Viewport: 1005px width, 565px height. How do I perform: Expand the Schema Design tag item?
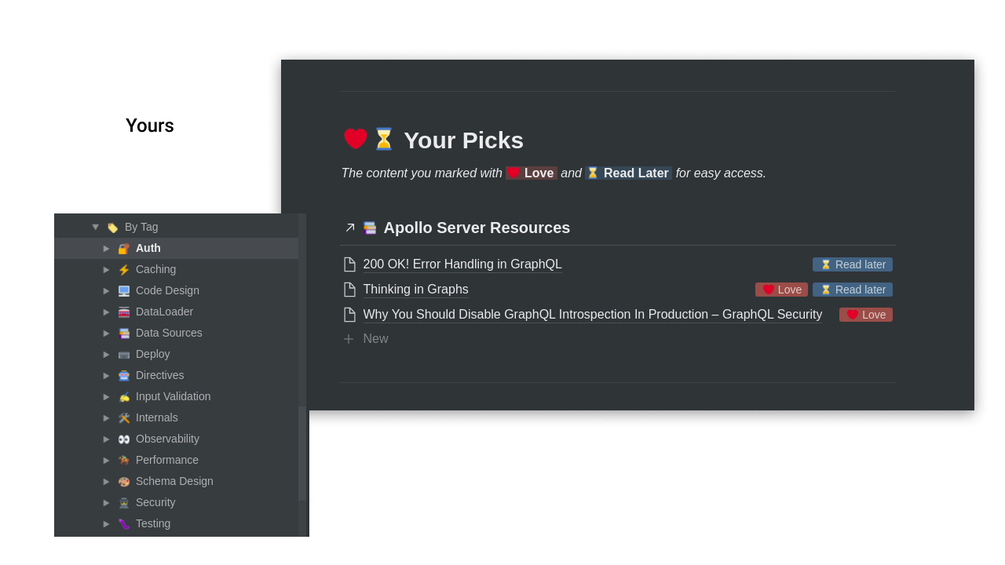pos(107,482)
